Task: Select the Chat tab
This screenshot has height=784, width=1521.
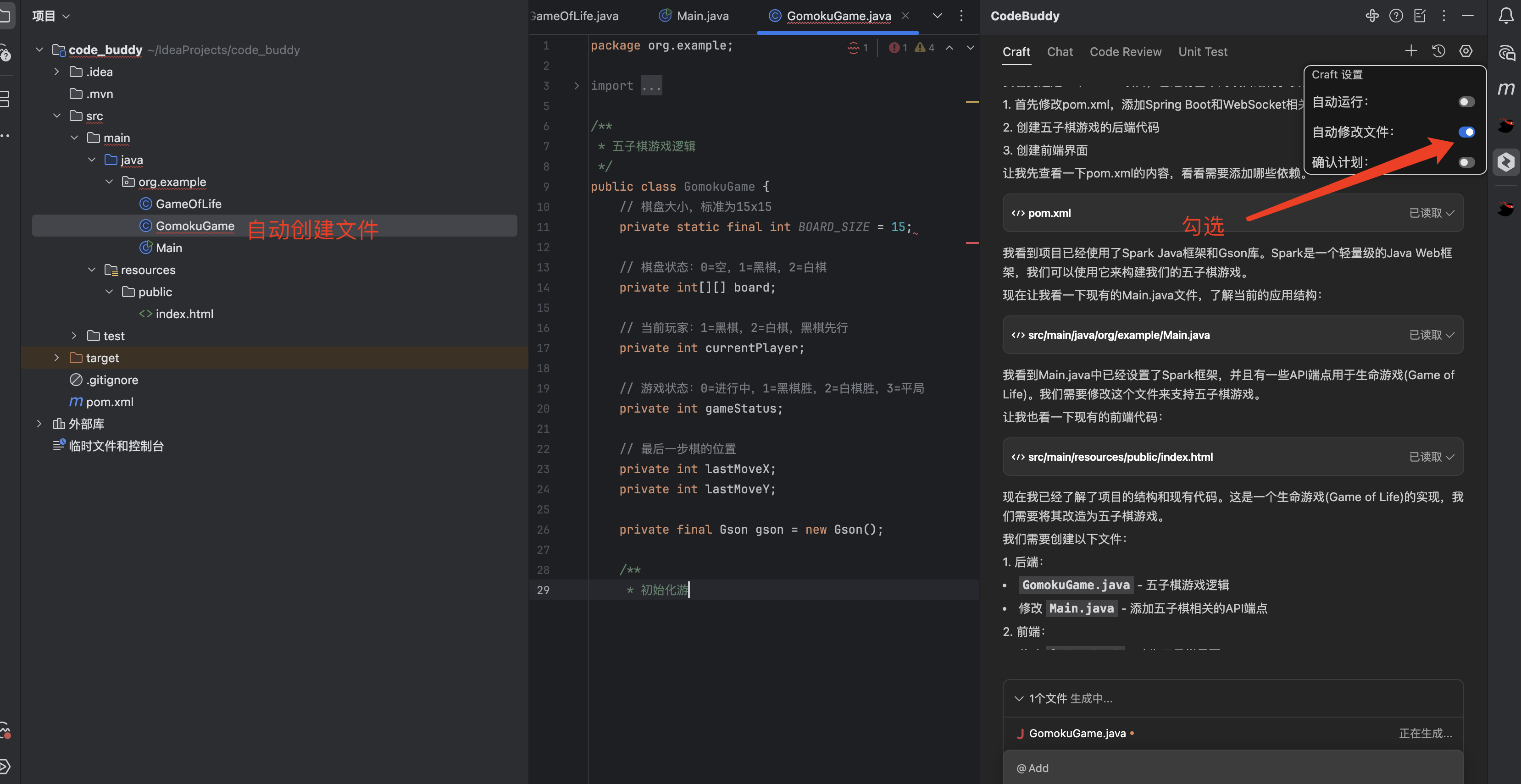Action: [1060, 51]
